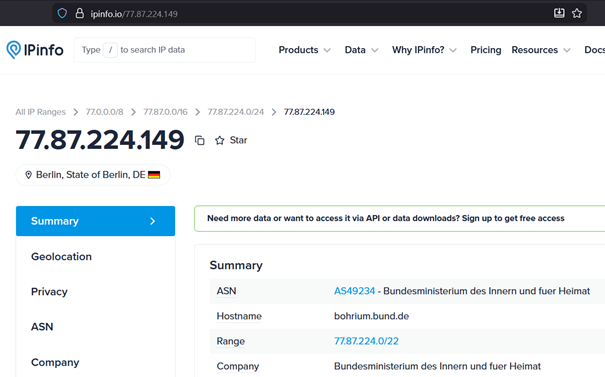Click the browser address bar URL
605x377 pixels.
(x=134, y=14)
